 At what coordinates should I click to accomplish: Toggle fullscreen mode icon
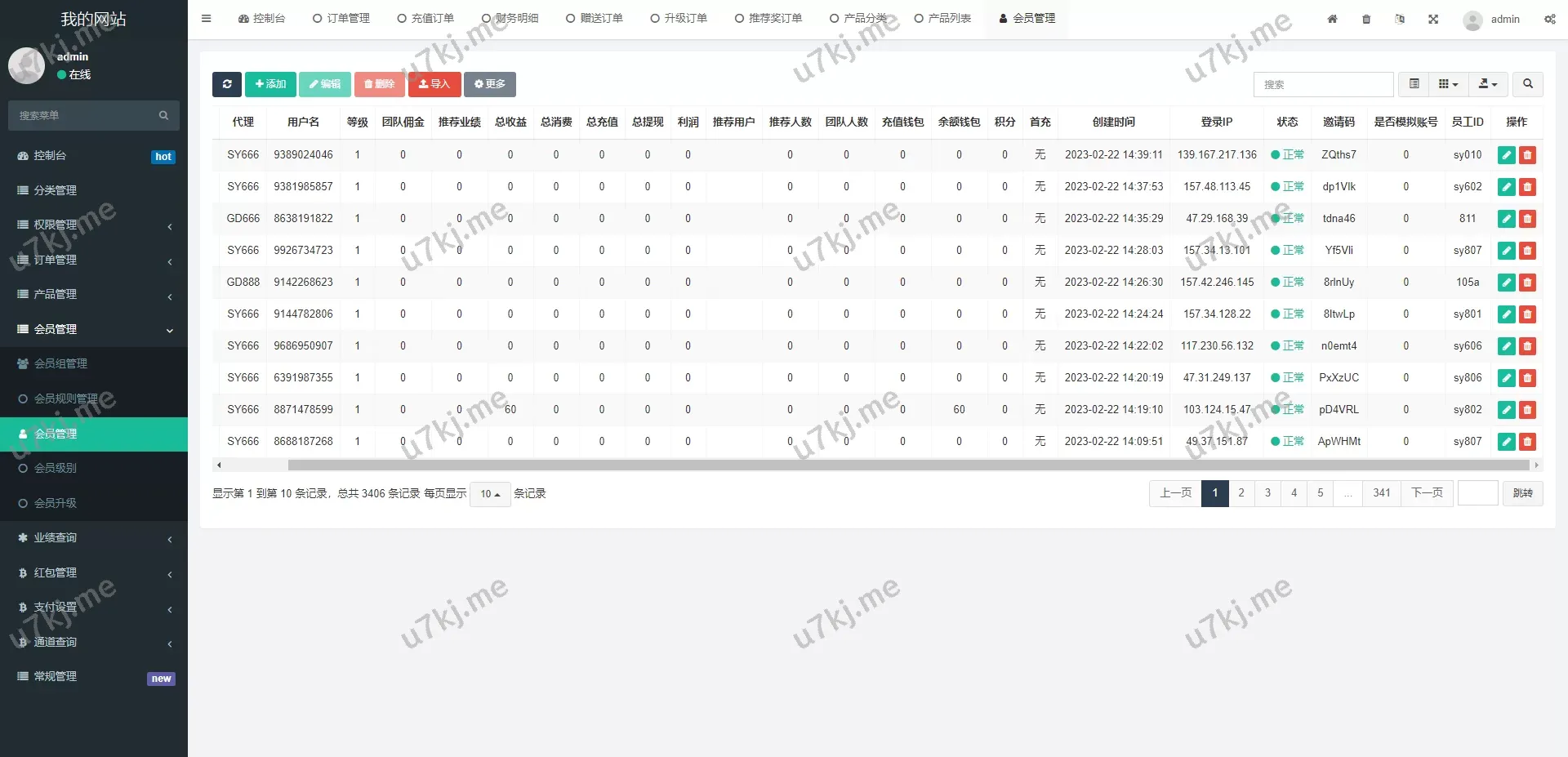point(1433,19)
